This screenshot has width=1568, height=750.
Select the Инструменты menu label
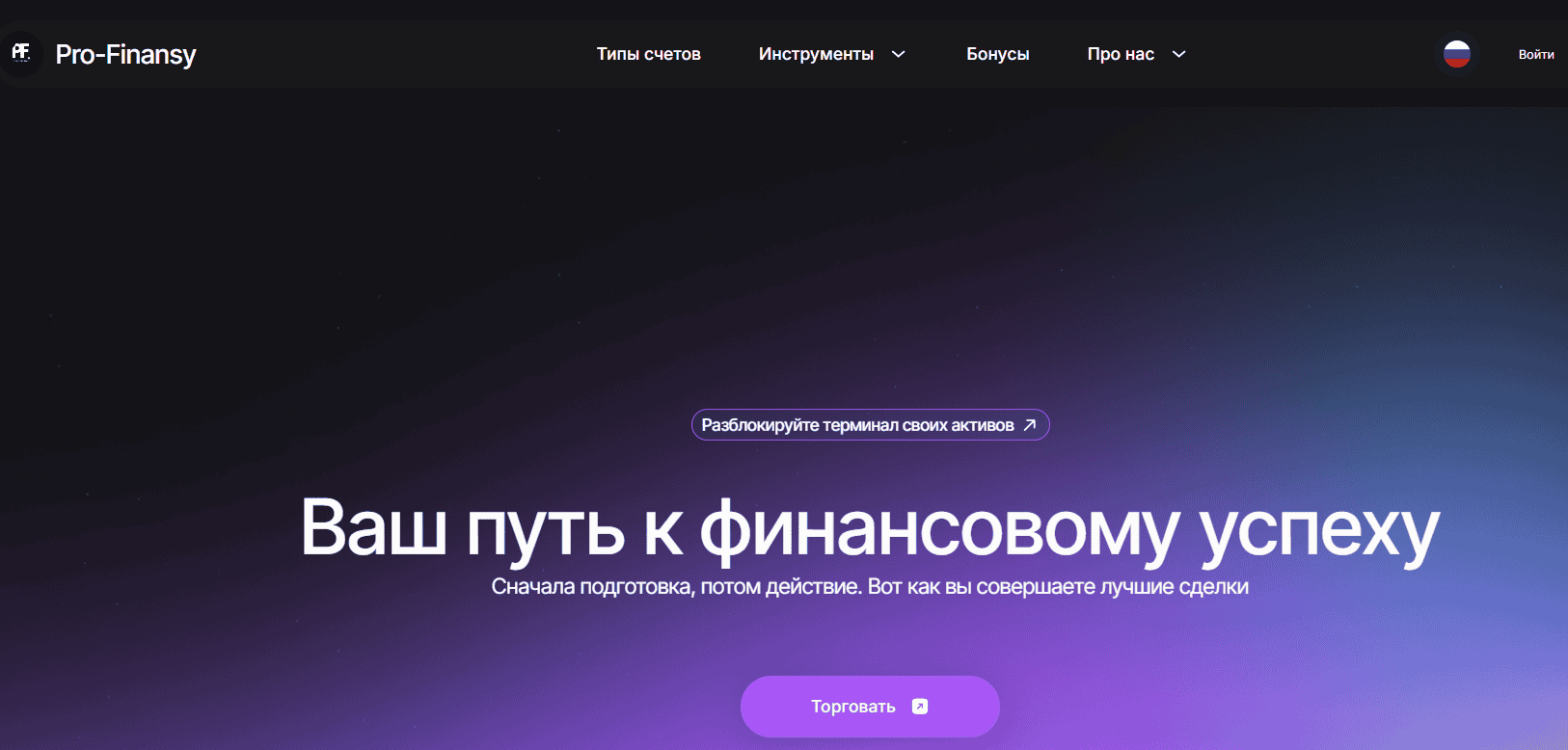pos(816,54)
